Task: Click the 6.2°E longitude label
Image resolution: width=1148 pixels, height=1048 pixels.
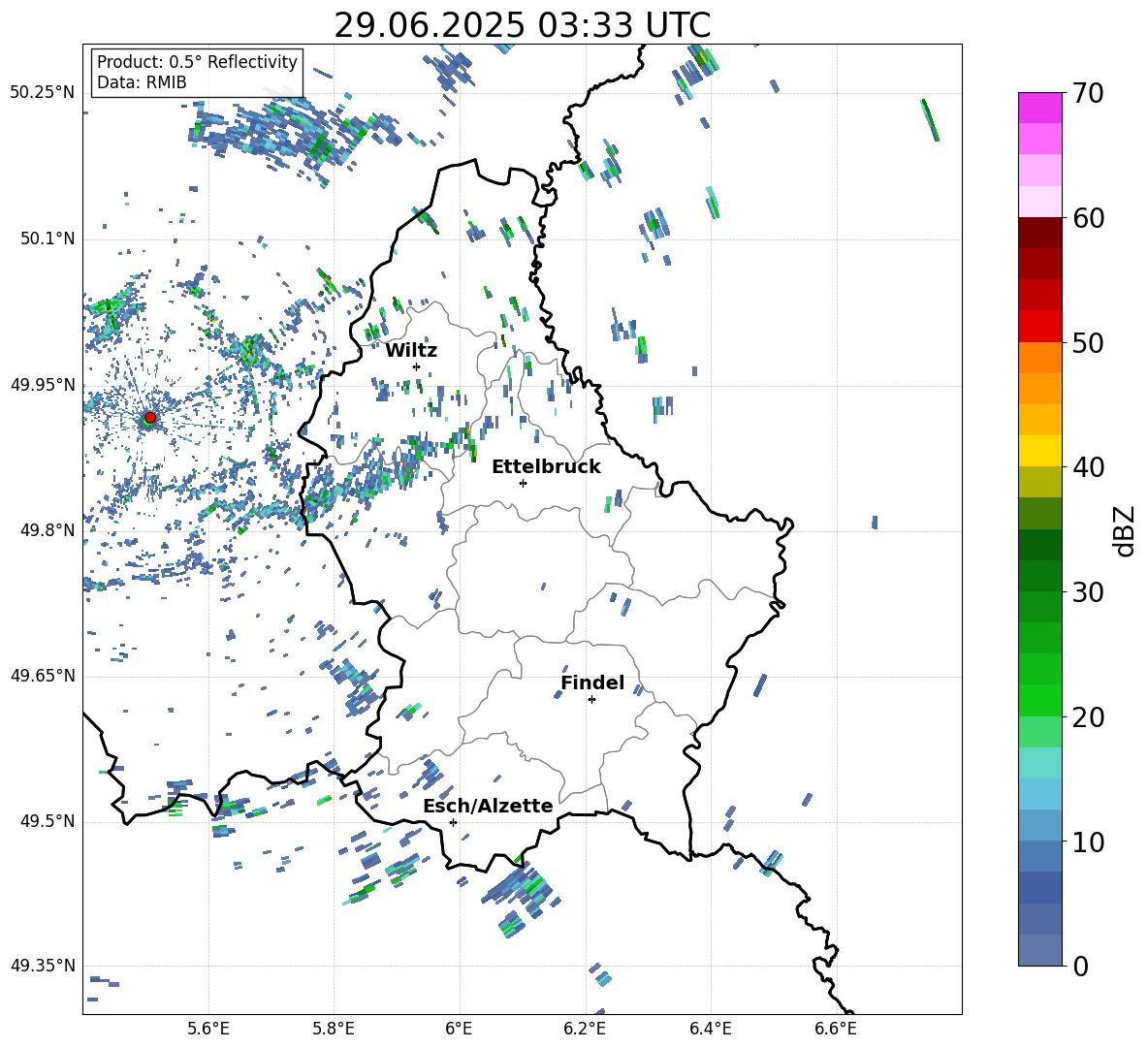Action: pos(585,1030)
